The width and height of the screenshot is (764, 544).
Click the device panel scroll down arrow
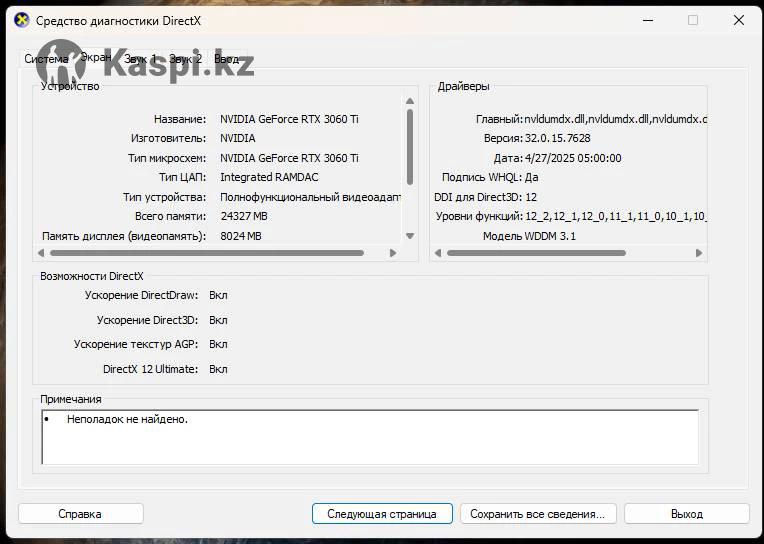(410, 236)
